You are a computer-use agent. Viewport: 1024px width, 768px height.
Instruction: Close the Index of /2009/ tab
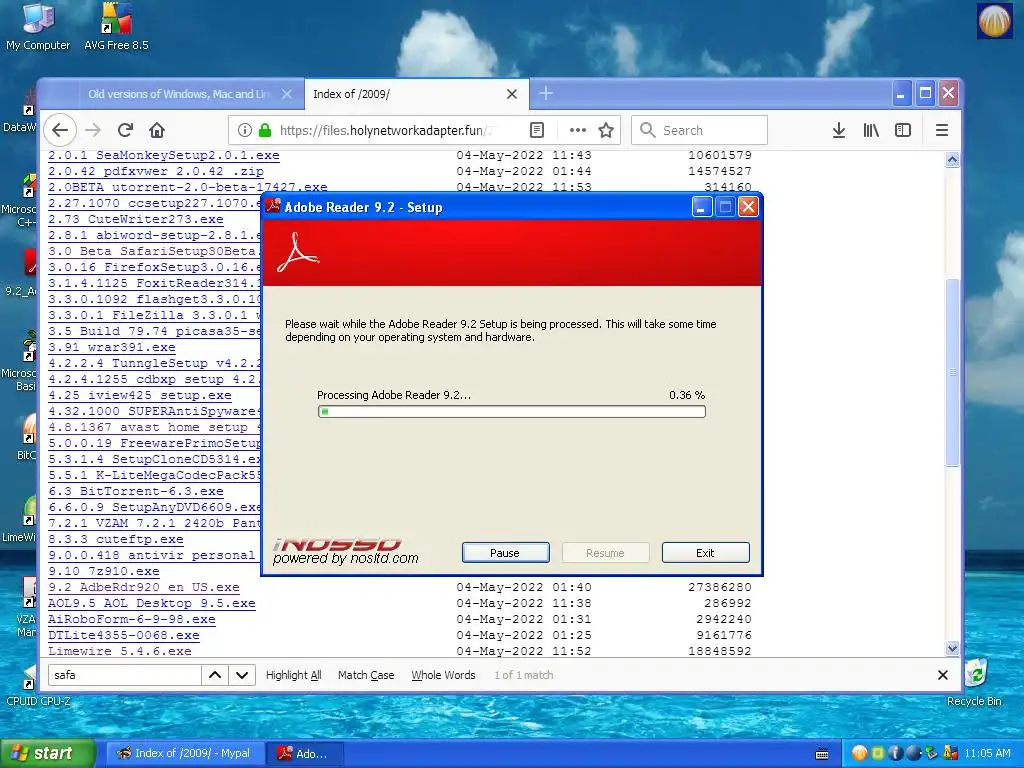pos(512,94)
